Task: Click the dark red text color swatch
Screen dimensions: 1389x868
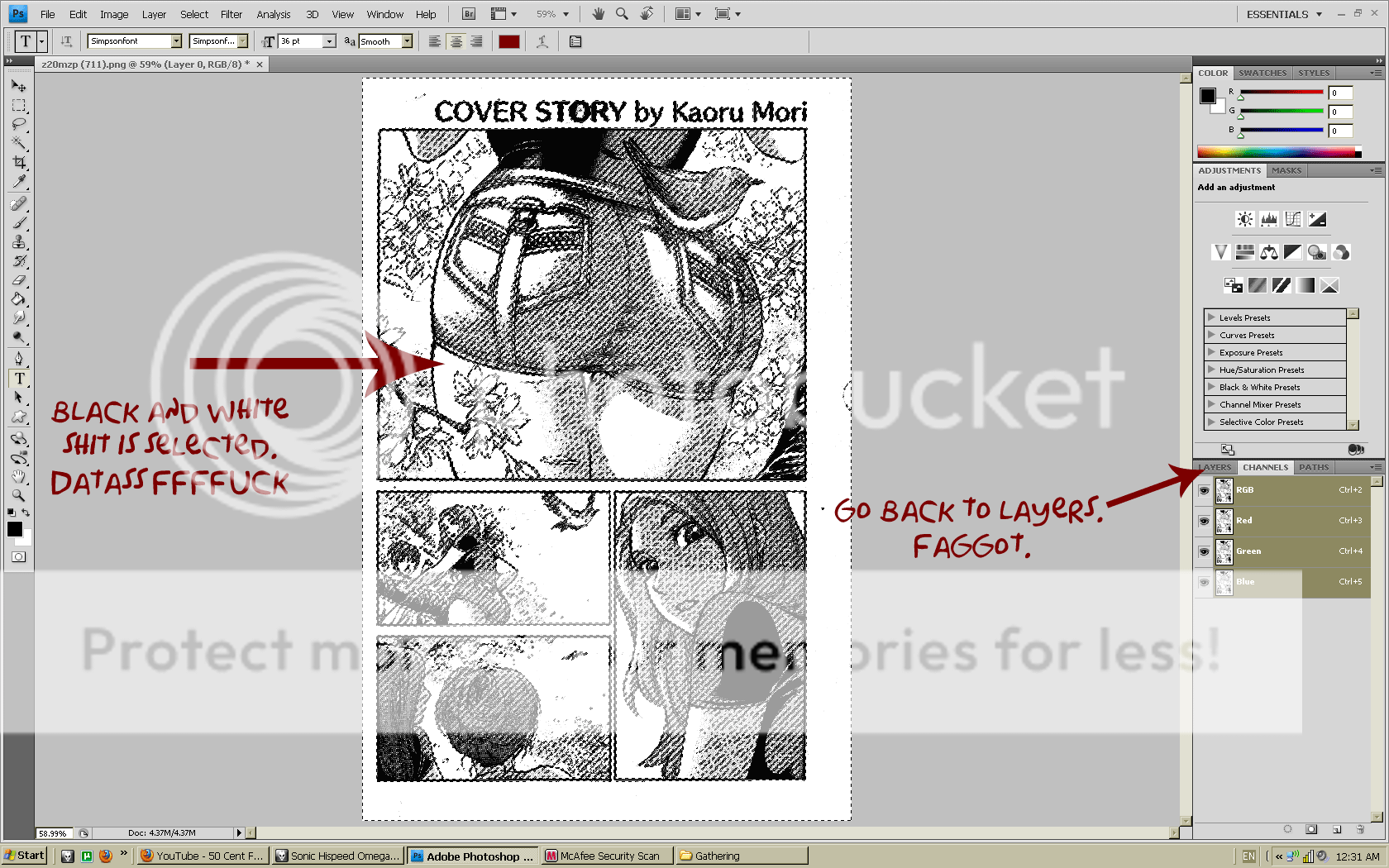Action: tap(508, 41)
